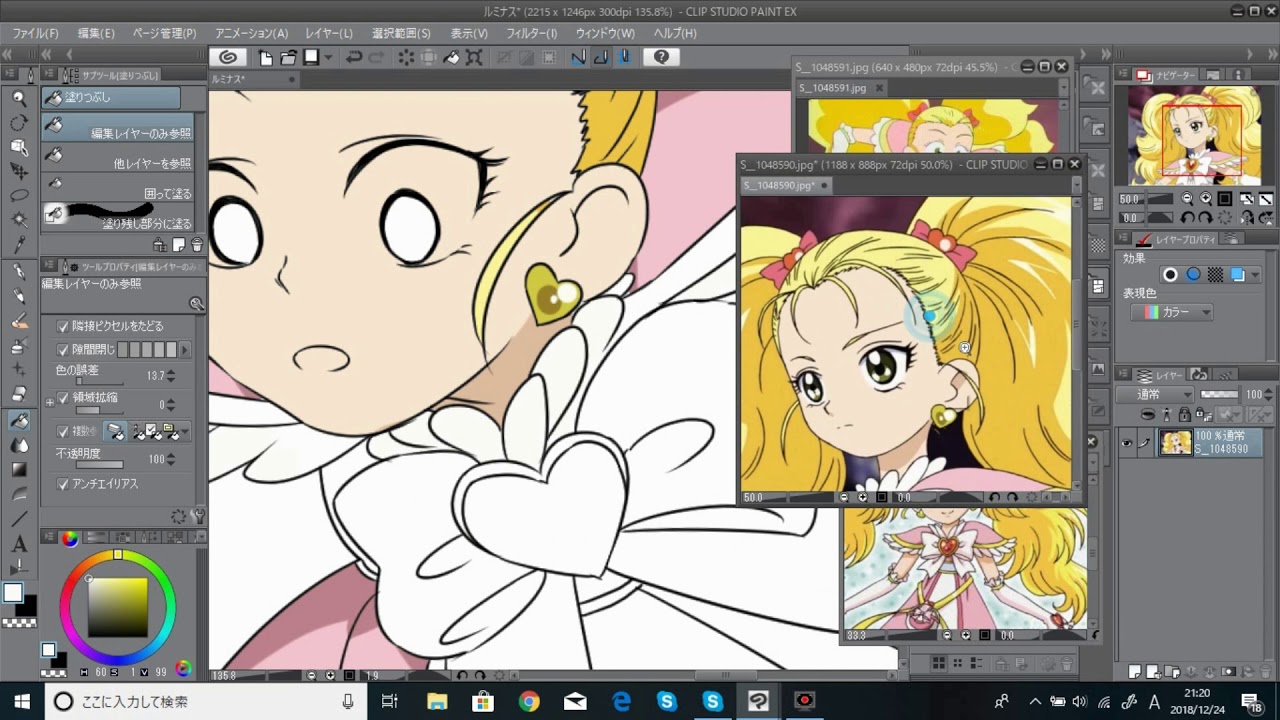Select the Auto select magic wand tool
This screenshot has height=720, width=1280.
[19, 219]
